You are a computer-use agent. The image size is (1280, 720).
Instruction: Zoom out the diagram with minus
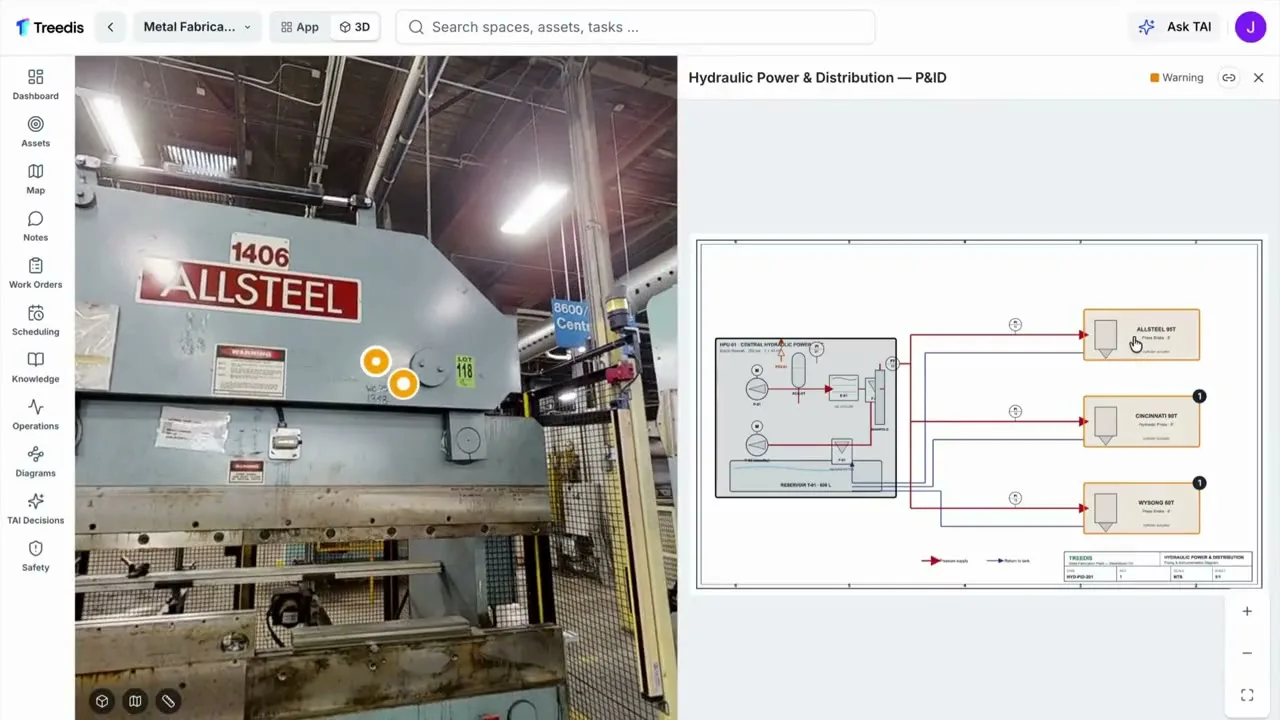(1247, 653)
